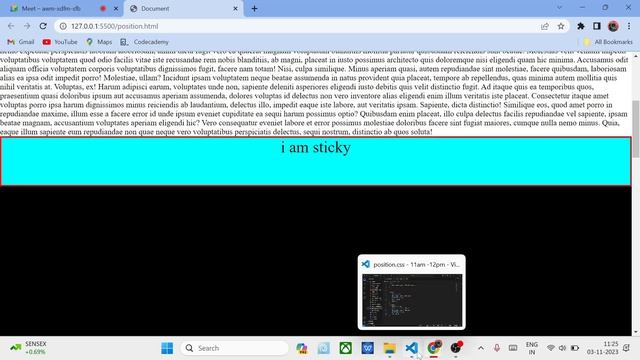The width and height of the screenshot is (640, 360).
Task: Click the page scrollbar thumb
Action: click(x=636, y=129)
